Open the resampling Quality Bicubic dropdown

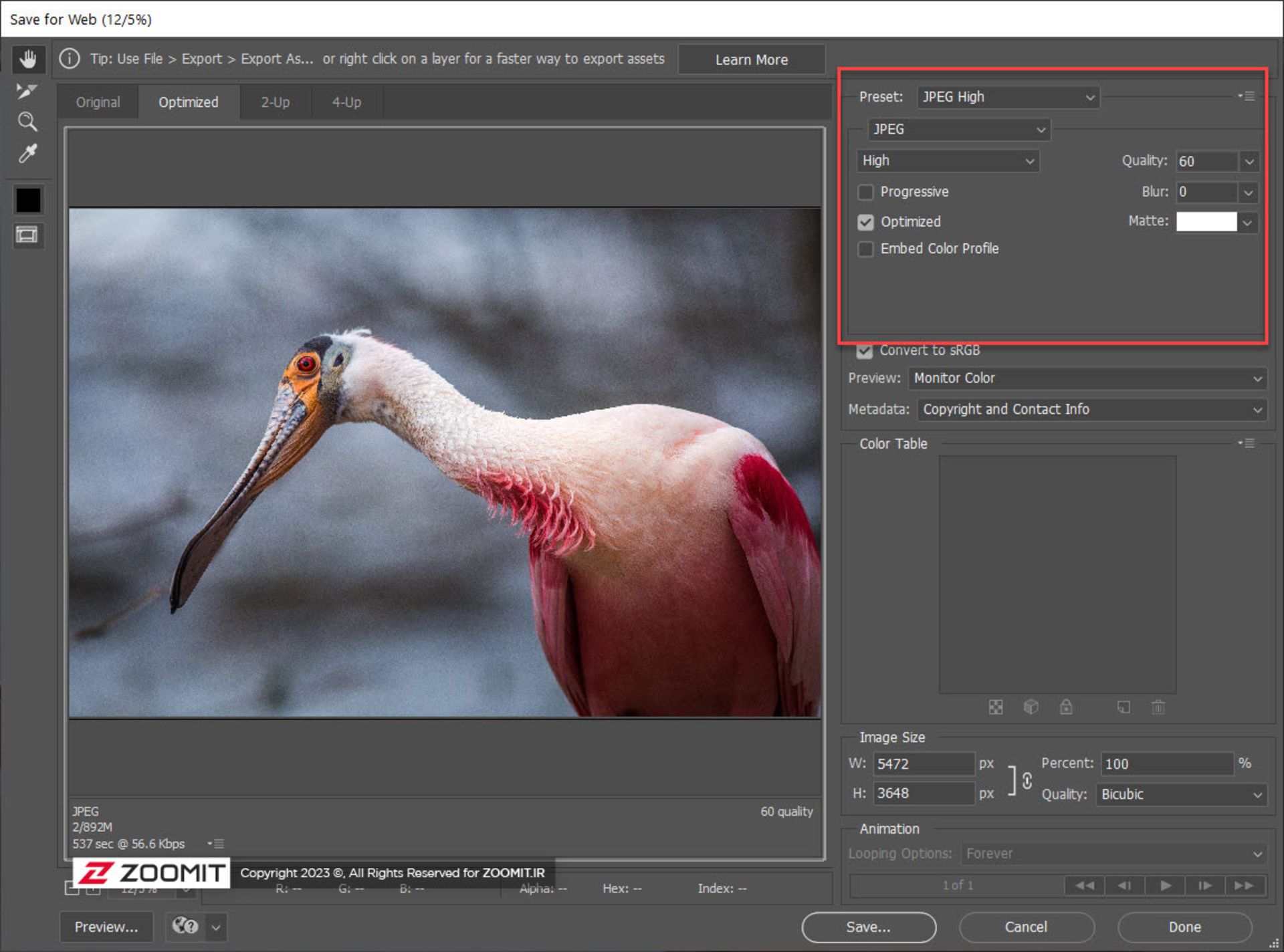pyautogui.click(x=1180, y=794)
